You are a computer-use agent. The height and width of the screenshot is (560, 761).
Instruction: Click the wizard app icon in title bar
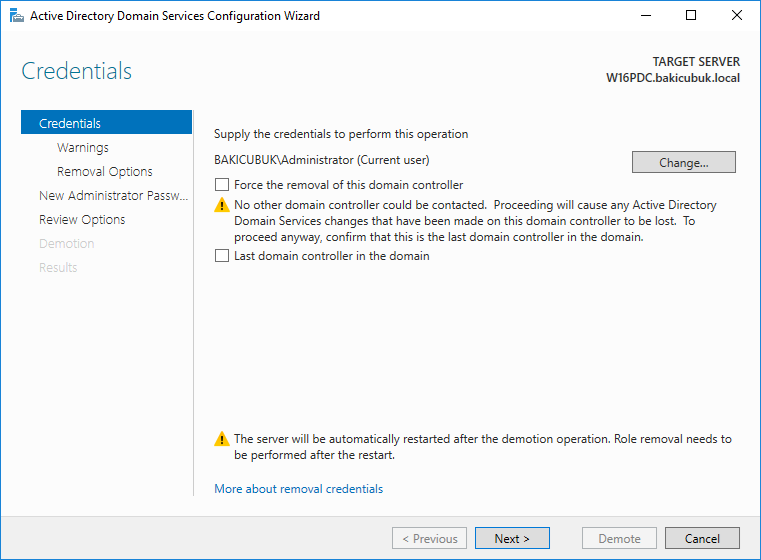pos(17,16)
